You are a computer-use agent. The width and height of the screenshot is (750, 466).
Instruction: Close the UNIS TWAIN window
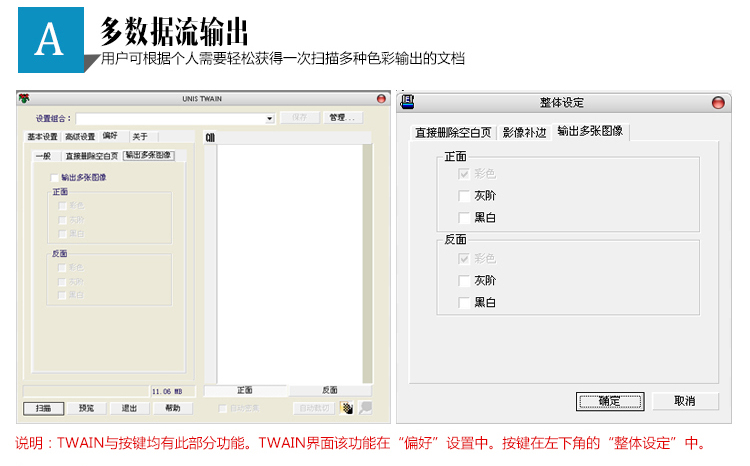pos(381,99)
